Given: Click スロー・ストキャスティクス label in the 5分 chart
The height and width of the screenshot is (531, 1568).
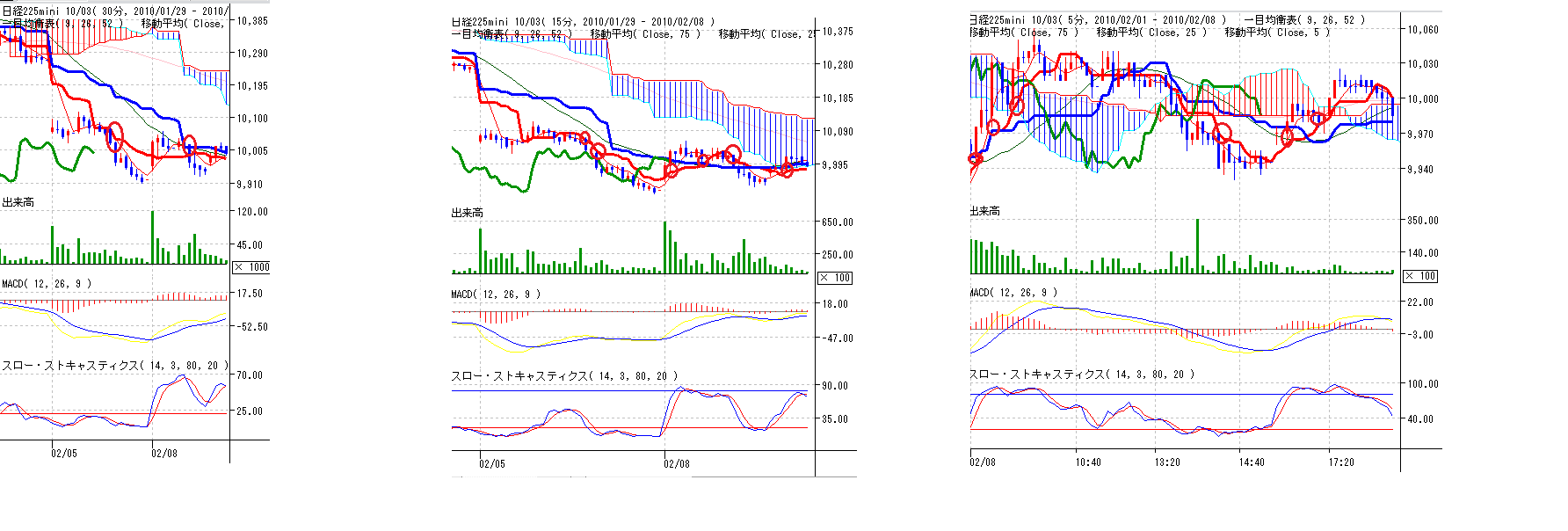Looking at the screenshot, I should (1082, 375).
